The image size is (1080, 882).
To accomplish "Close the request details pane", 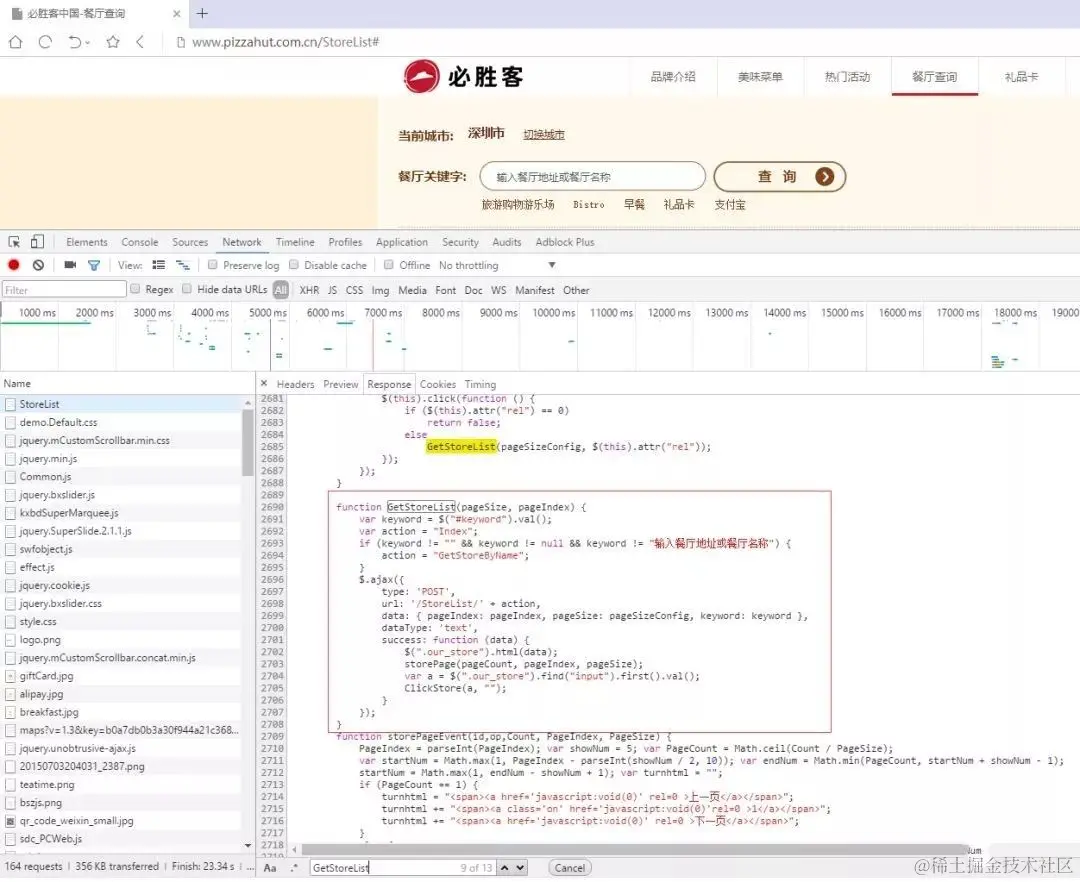I will [264, 384].
